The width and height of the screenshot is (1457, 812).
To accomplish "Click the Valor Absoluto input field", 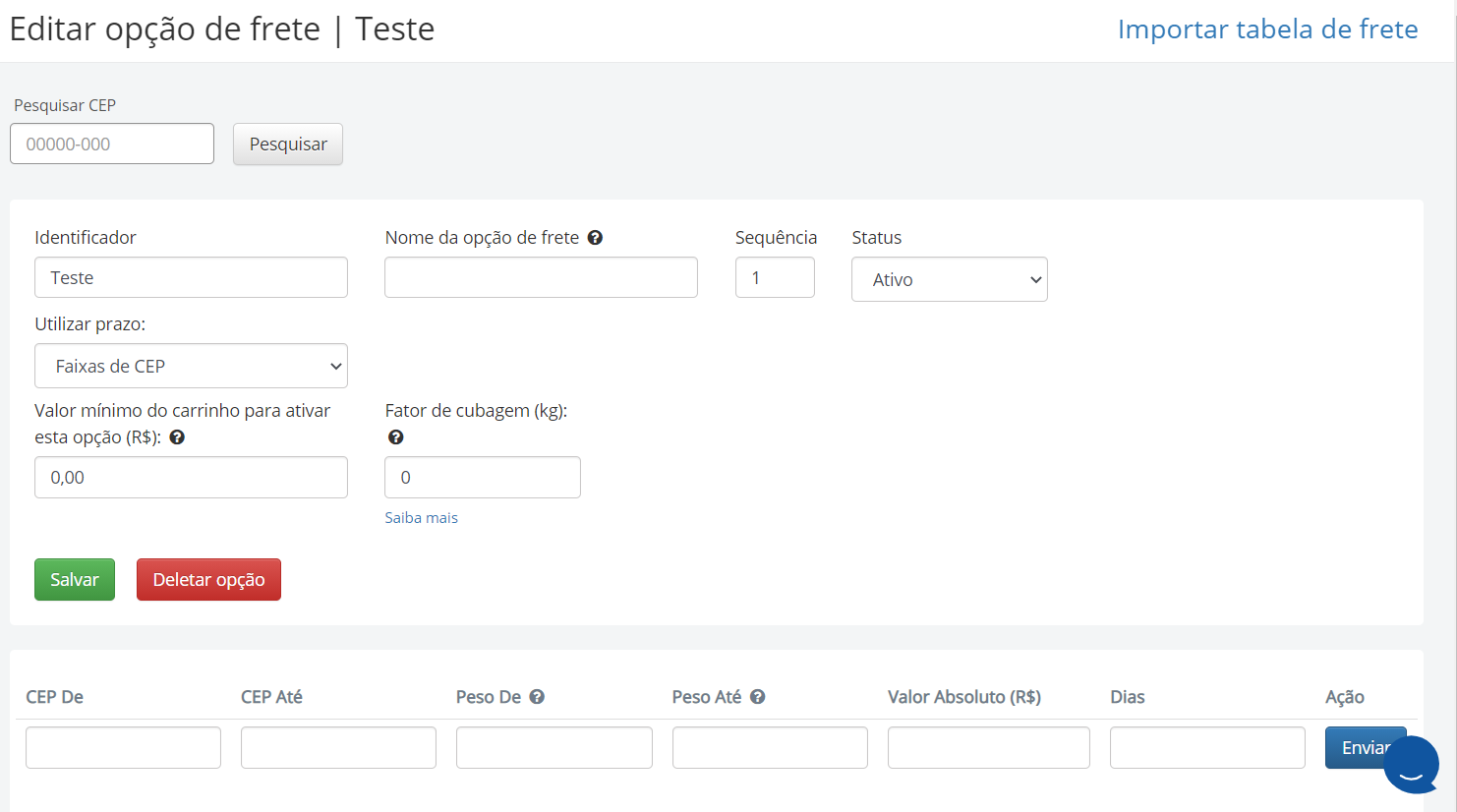I will (x=988, y=748).
